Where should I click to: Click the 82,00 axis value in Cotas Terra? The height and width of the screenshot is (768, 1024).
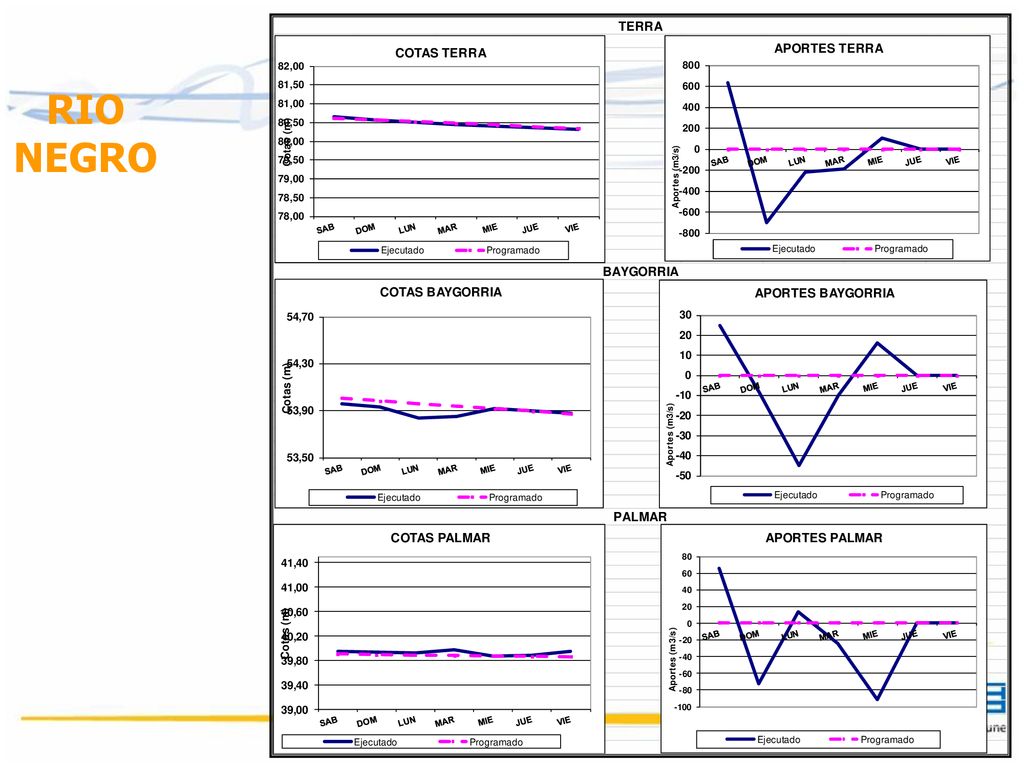click(x=291, y=66)
